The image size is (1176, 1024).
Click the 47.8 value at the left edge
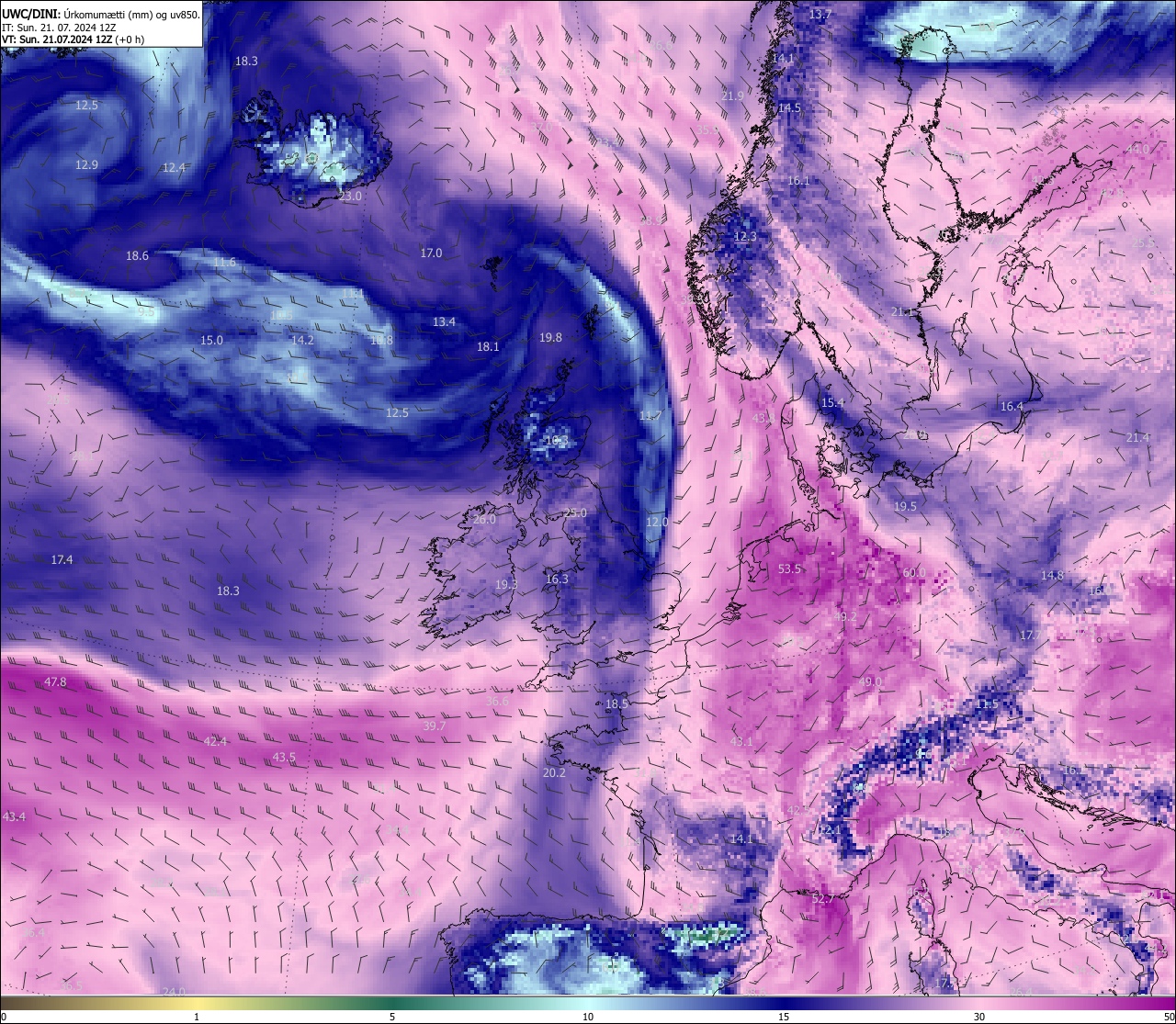coord(55,682)
